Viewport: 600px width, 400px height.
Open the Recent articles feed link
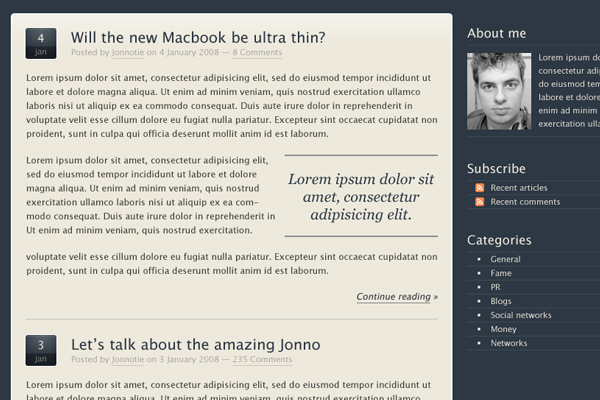[519, 188]
